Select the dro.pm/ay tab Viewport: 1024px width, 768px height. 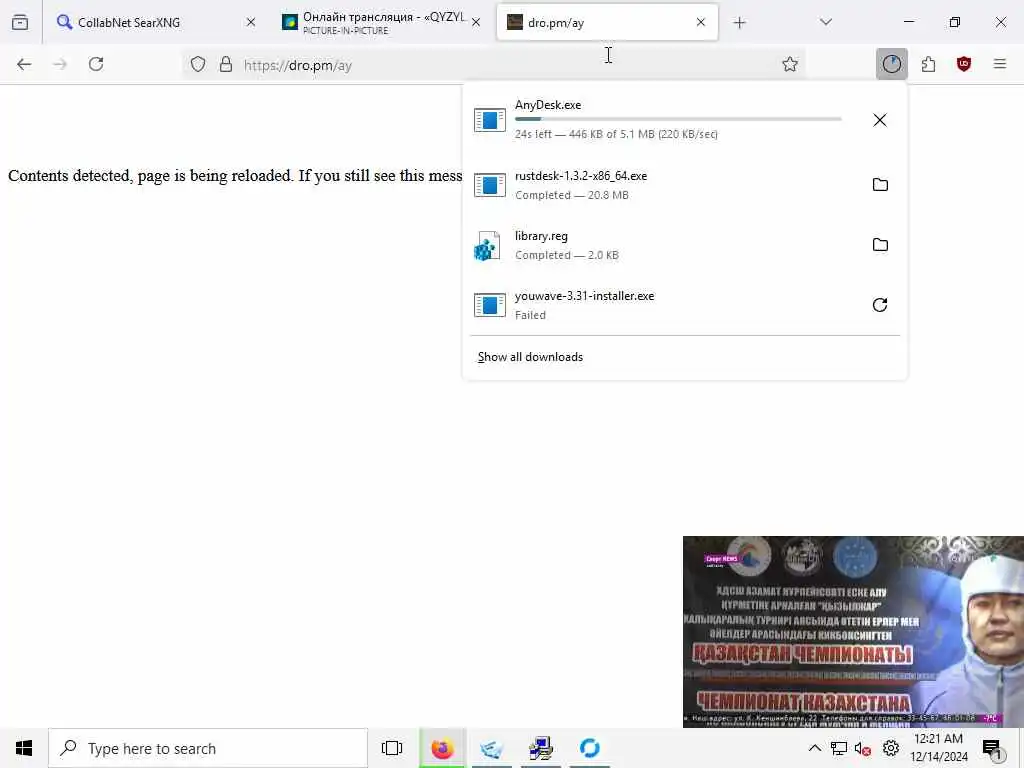click(607, 23)
